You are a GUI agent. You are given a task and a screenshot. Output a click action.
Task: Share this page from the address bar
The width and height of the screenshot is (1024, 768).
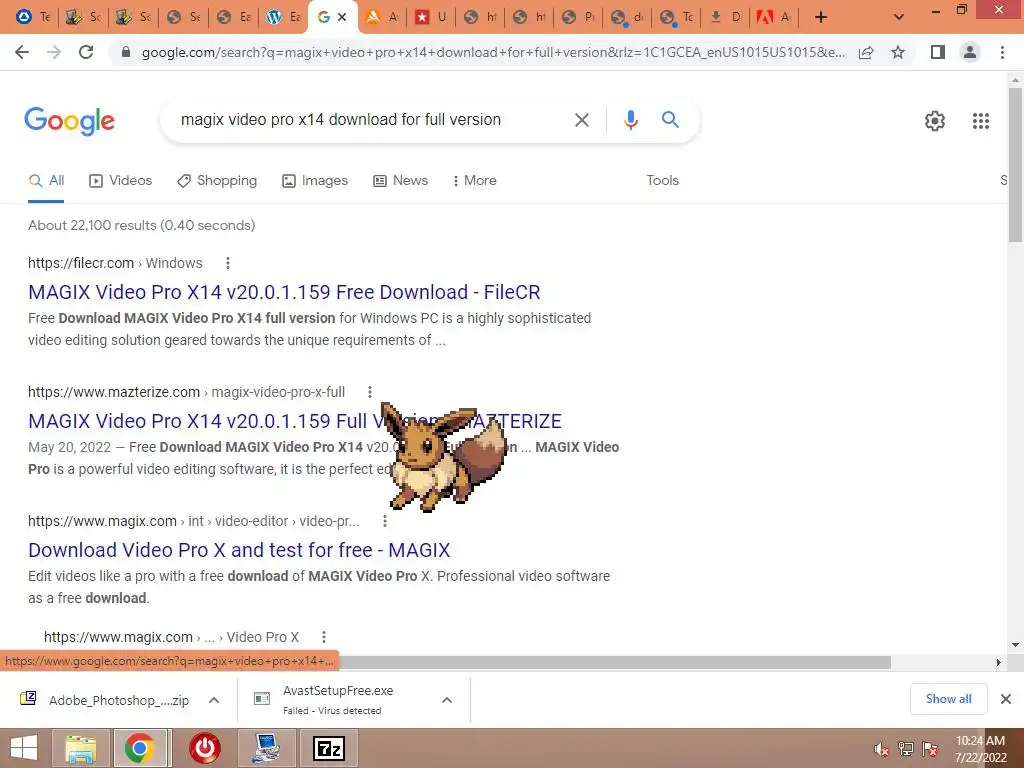(866, 52)
